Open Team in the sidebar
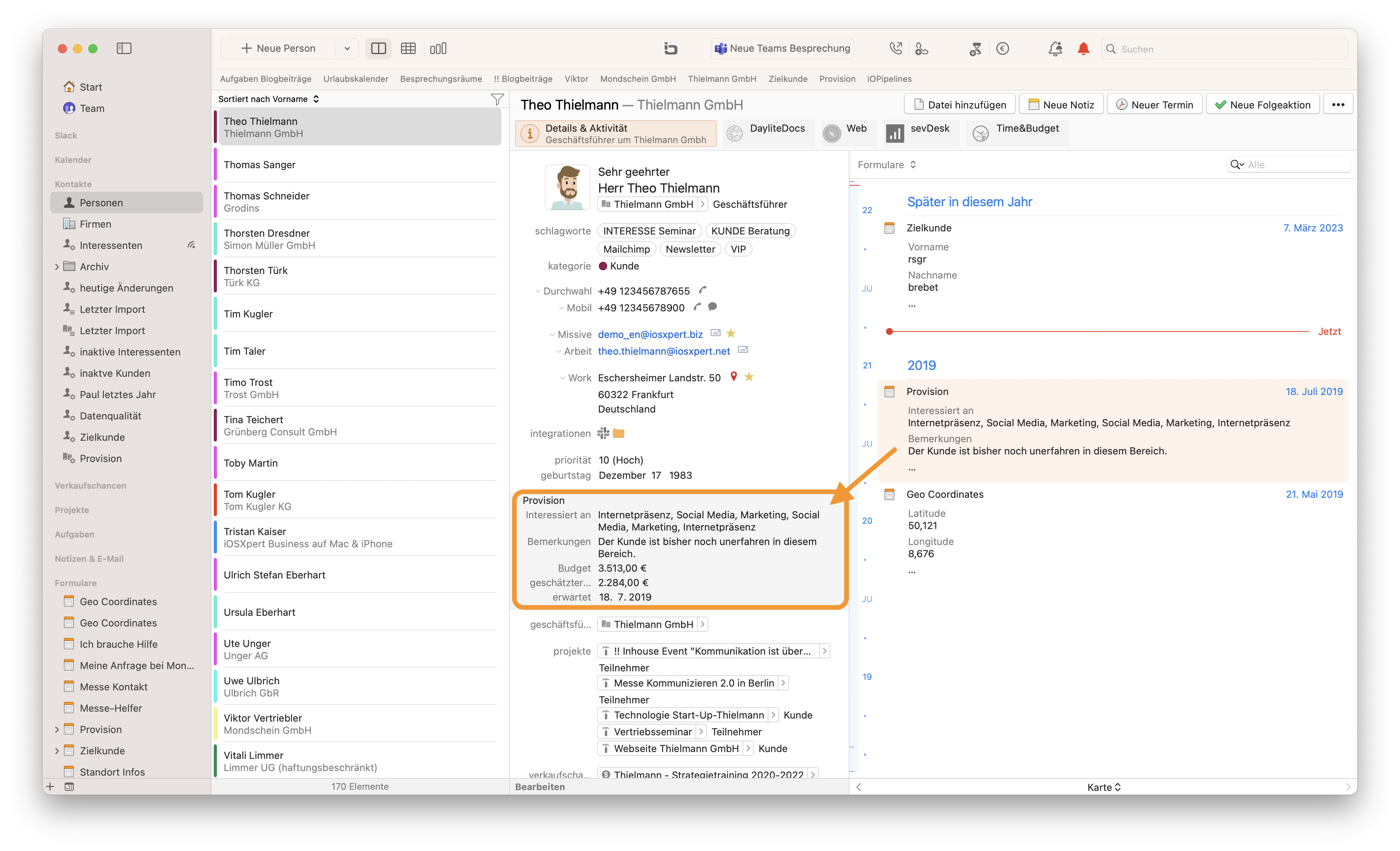Screen dimensions: 1400x851 point(91,108)
